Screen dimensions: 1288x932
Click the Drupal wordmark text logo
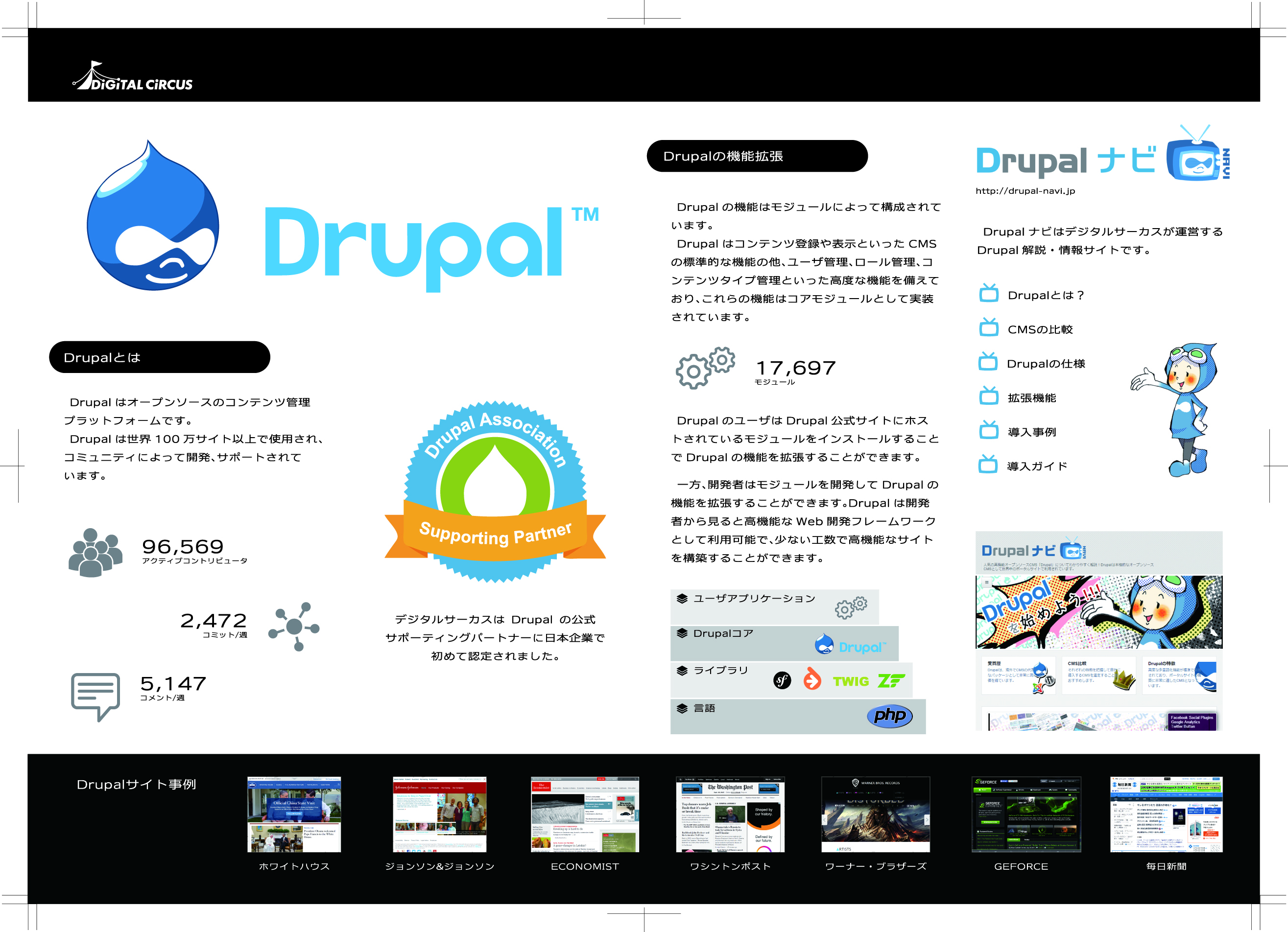click(x=431, y=249)
